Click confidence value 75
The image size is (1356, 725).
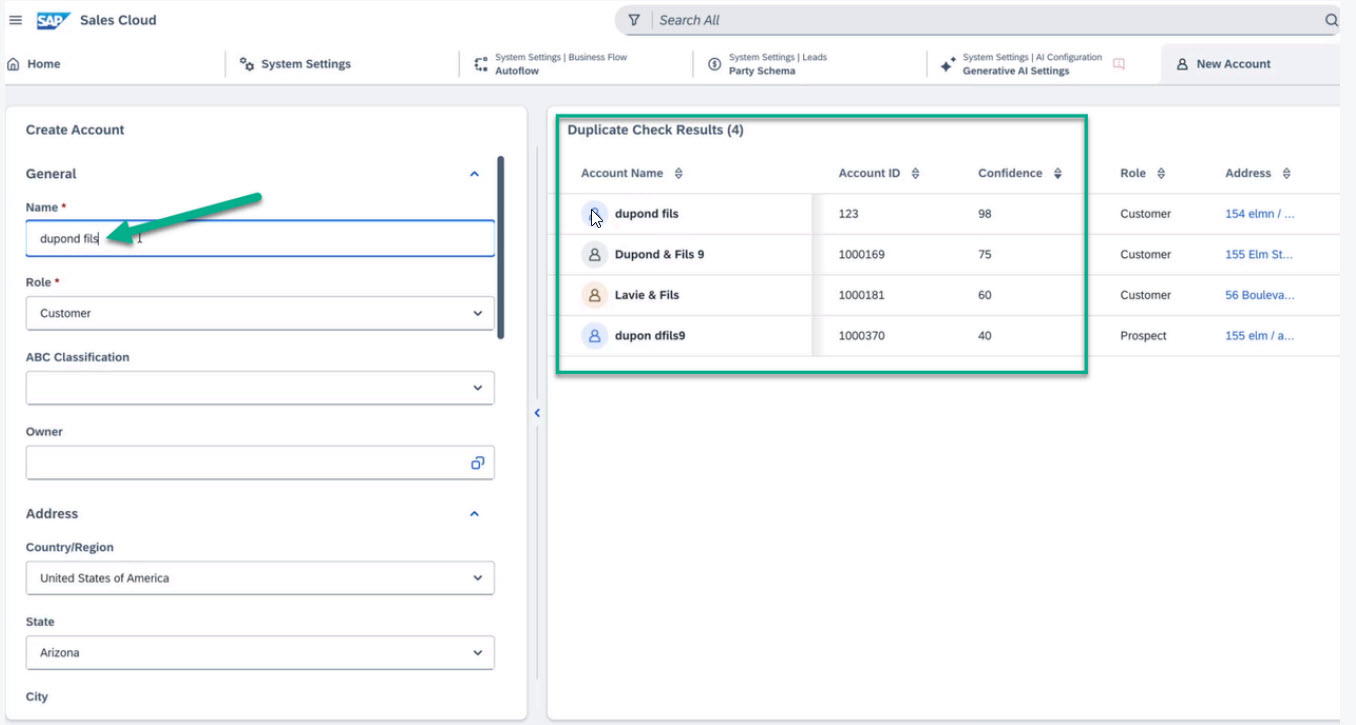click(x=985, y=255)
